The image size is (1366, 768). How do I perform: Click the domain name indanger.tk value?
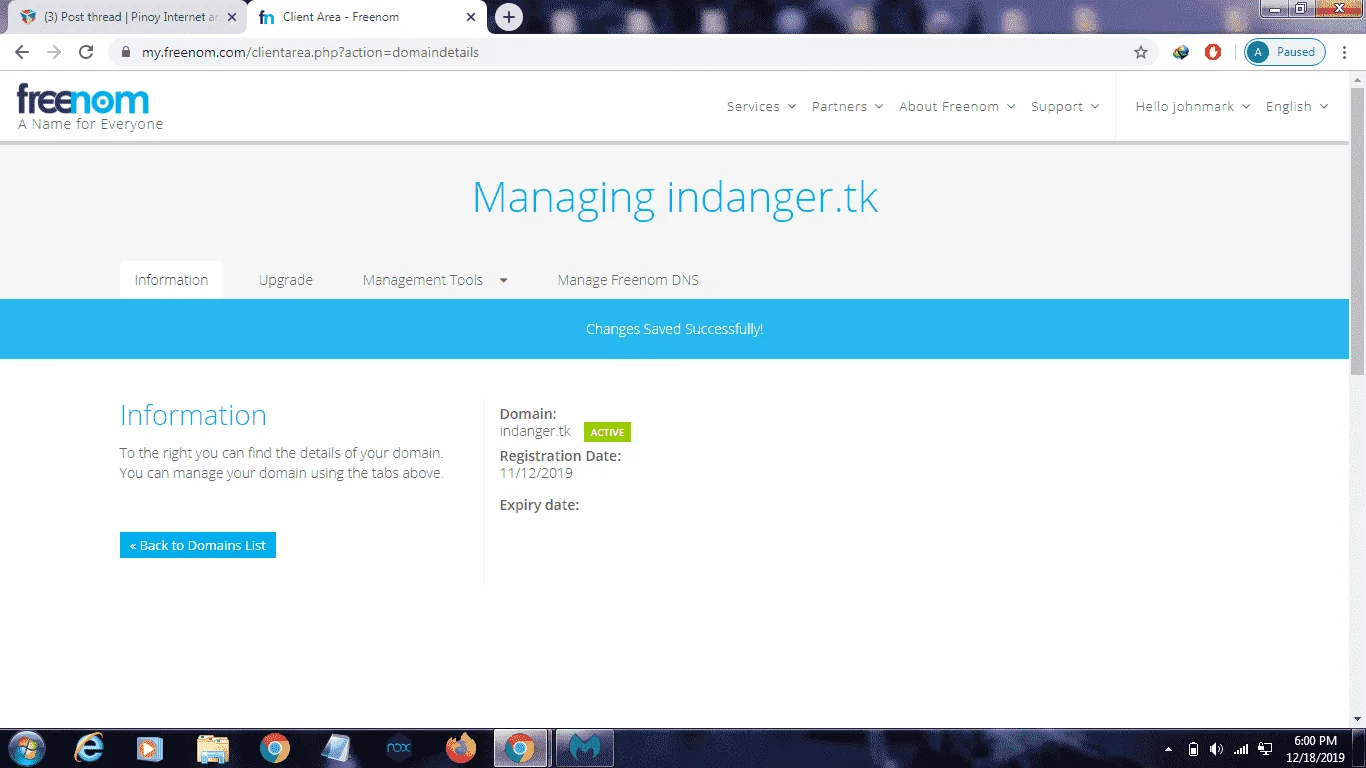tap(535, 431)
